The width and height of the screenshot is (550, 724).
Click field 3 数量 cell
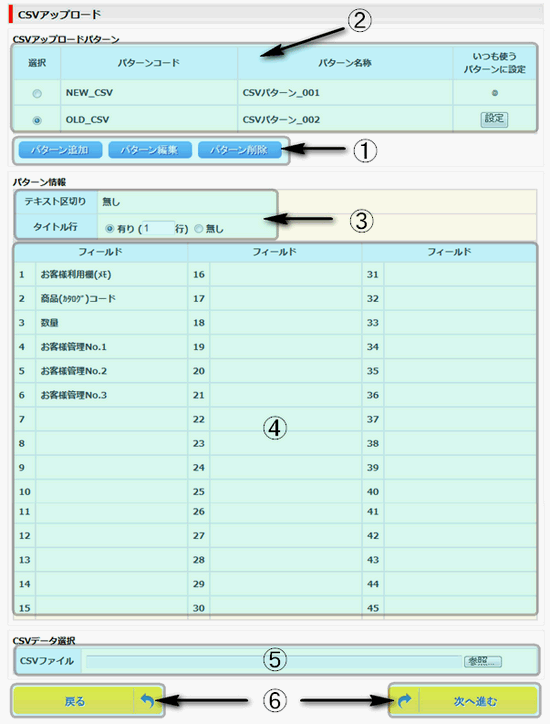(111, 323)
